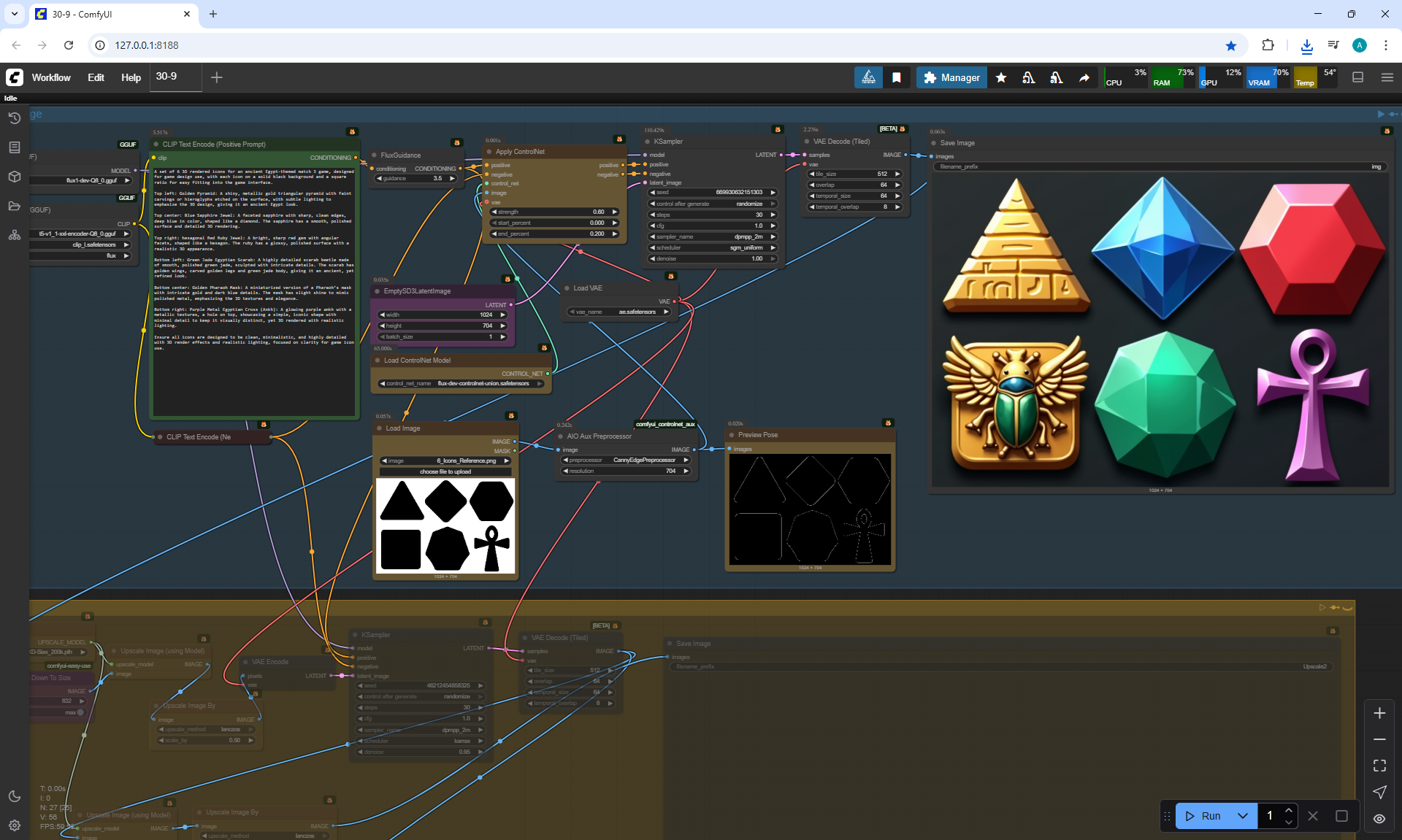The height and width of the screenshot is (840, 1402).
Task: Click the star favorites icon beside Manager
Action: [x=1001, y=77]
